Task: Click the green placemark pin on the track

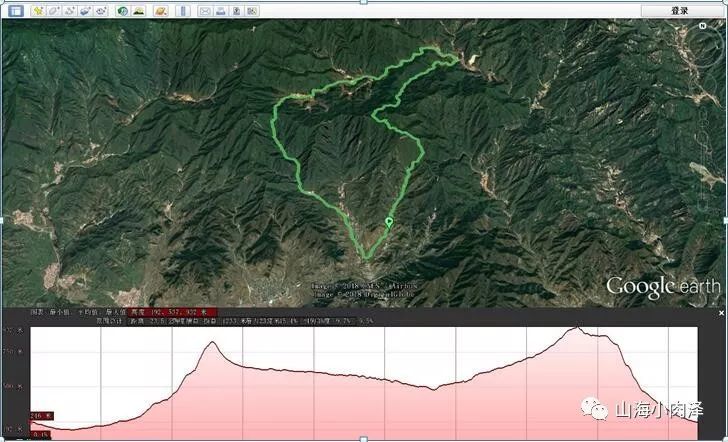Action: [389, 222]
